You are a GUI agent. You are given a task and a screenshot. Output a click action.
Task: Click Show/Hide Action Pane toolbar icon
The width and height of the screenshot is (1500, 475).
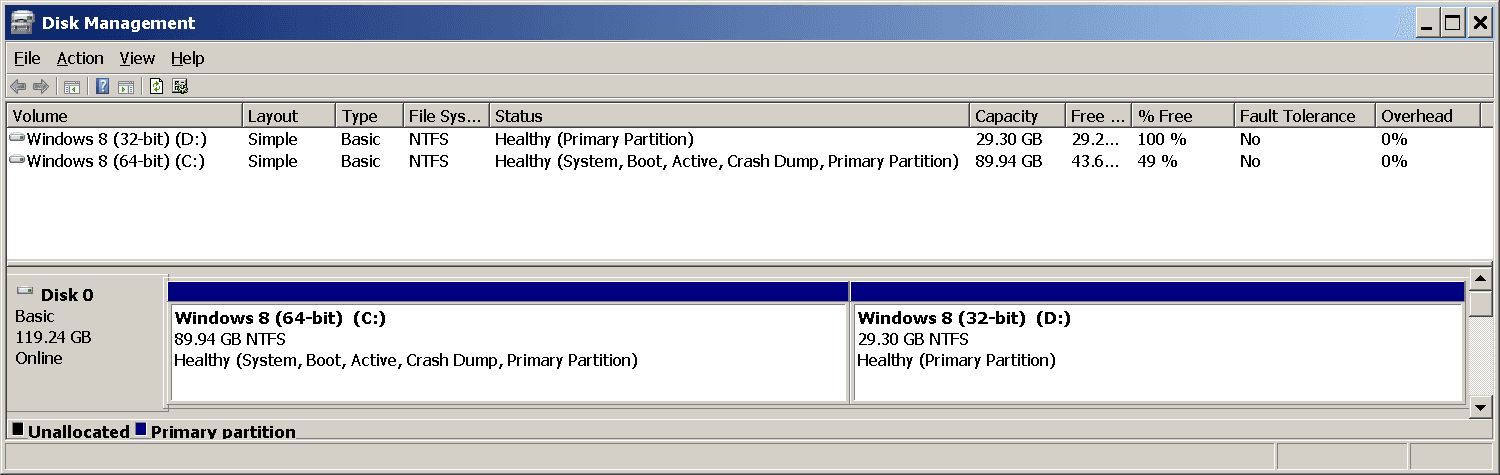pos(126,86)
